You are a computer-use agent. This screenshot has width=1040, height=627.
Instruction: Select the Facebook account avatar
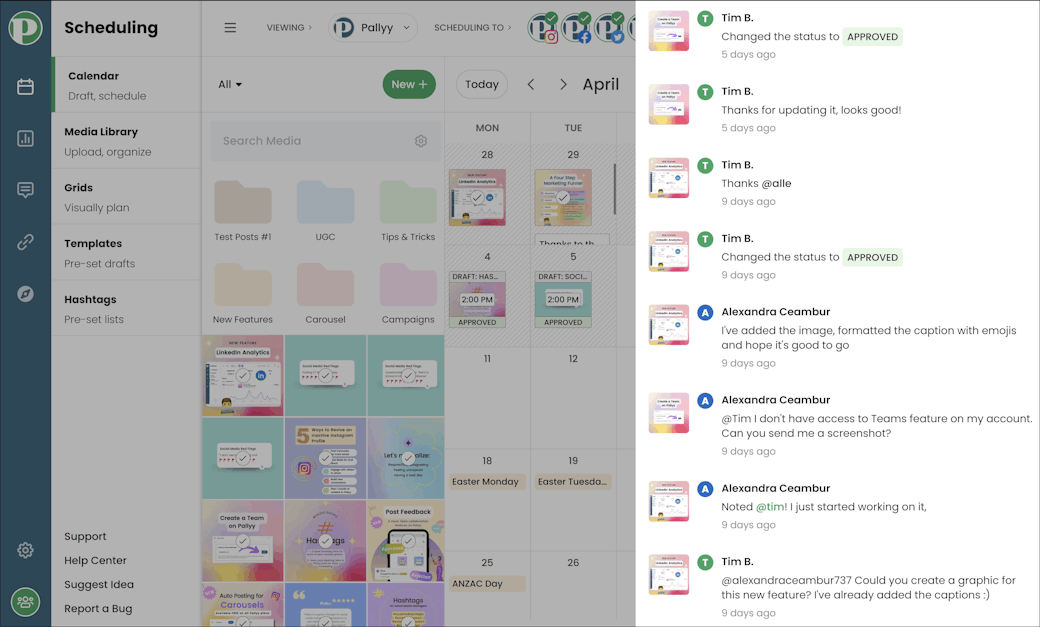click(576, 28)
